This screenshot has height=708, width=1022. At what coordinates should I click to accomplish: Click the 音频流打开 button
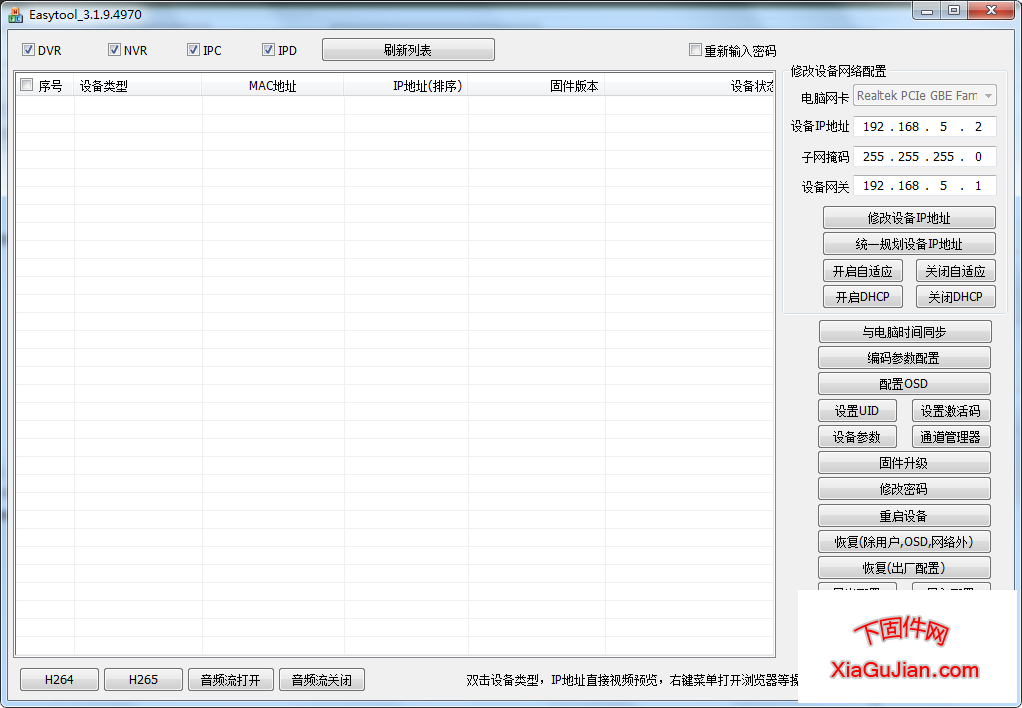(x=231, y=679)
